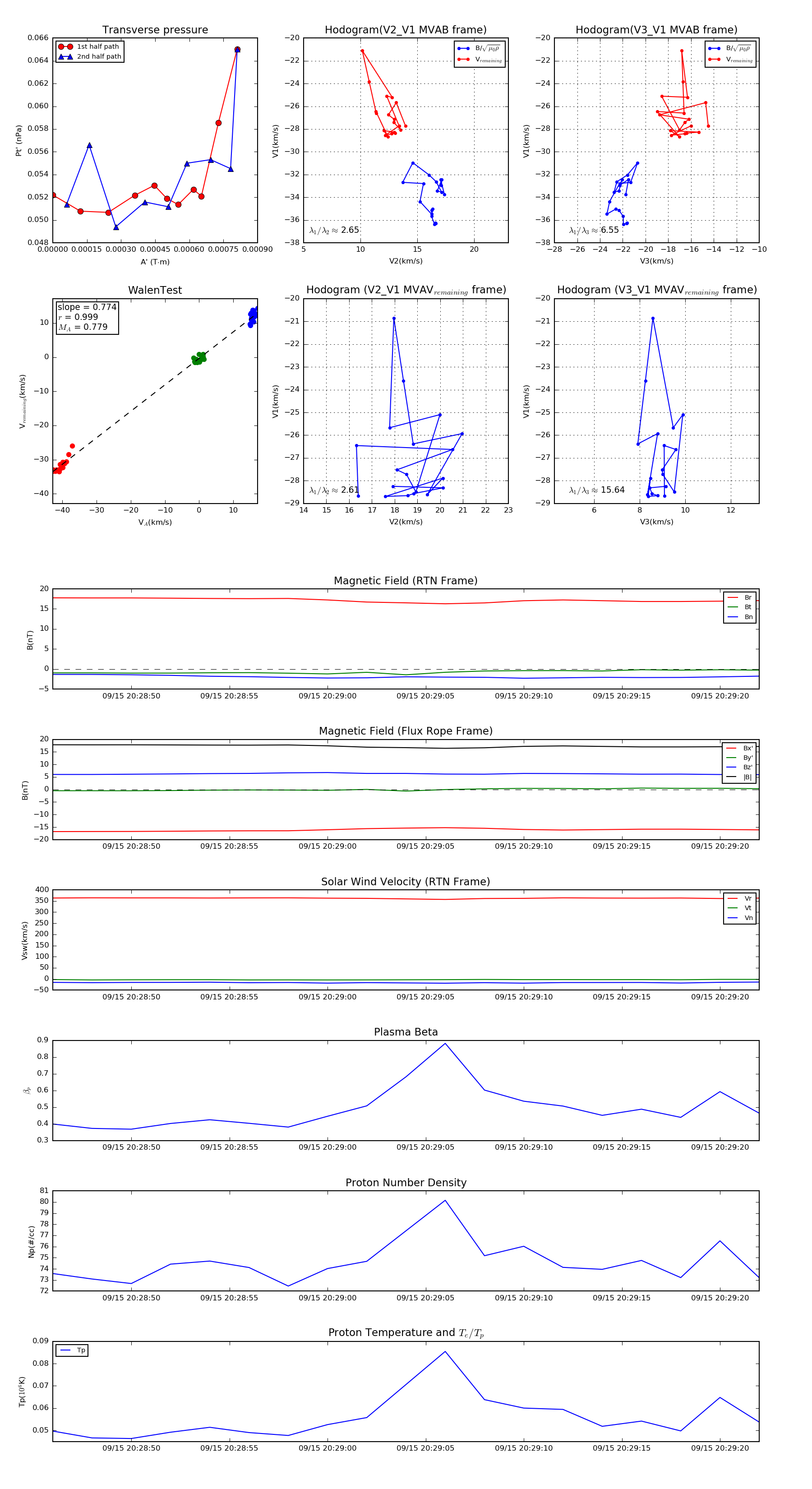The height and width of the screenshot is (1489, 812).
Task: Click the λ1/λ3 ≈ 15.64 label
Action: coord(596,490)
